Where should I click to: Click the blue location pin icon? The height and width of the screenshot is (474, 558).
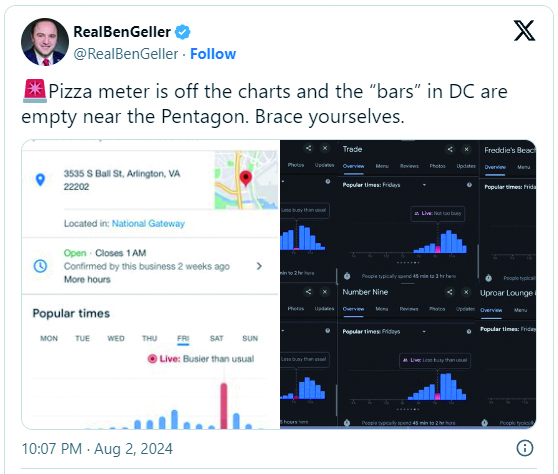click(41, 180)
